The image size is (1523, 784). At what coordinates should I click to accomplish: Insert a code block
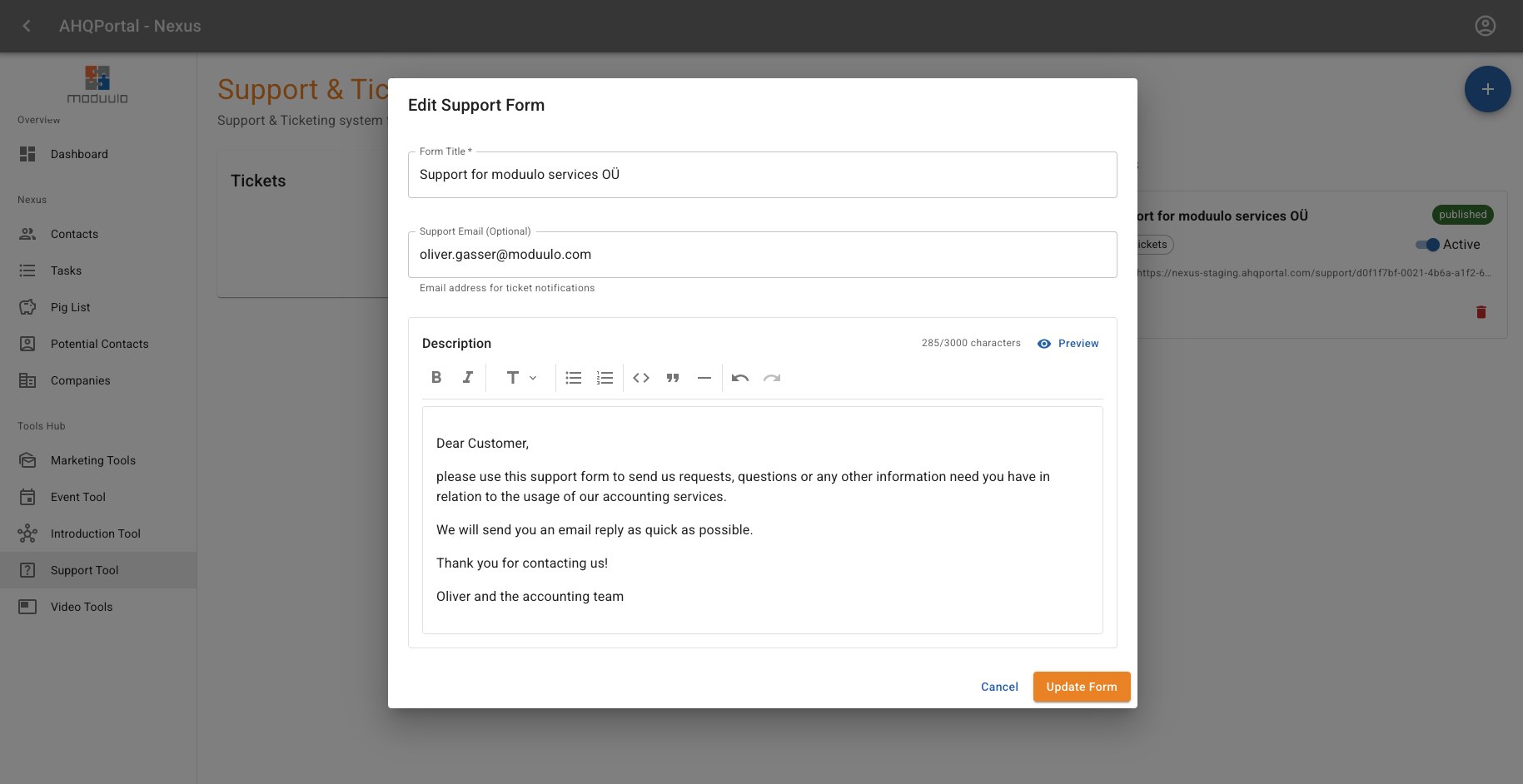click(640, 377)
